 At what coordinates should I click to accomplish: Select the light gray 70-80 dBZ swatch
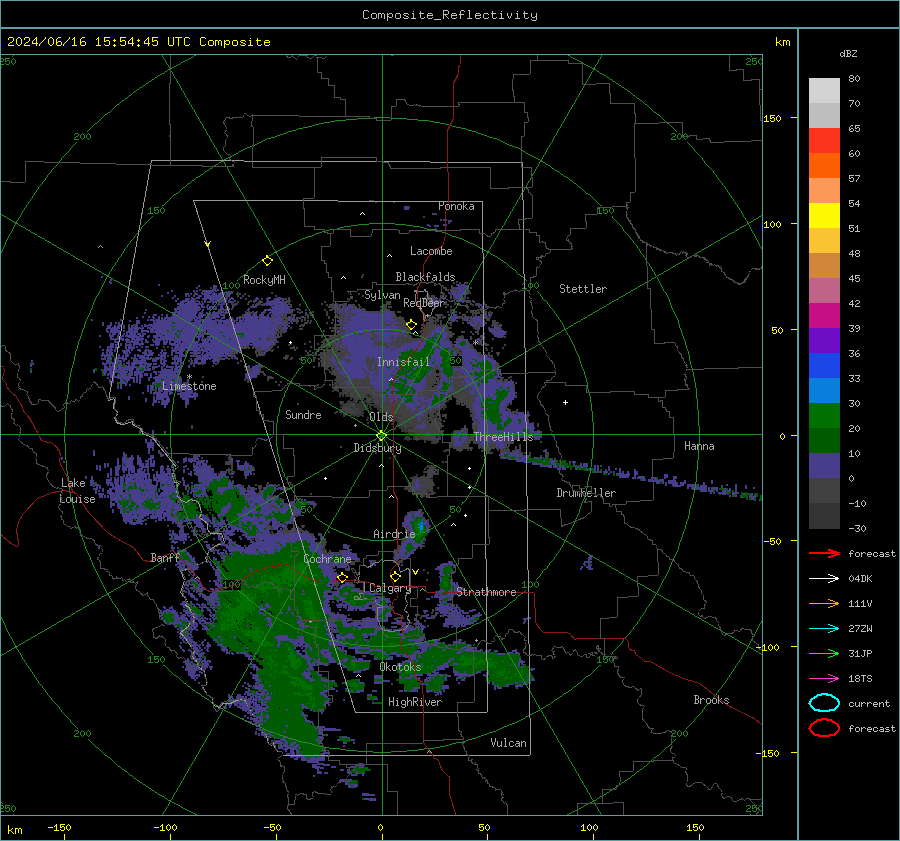(x=824, y=91)
